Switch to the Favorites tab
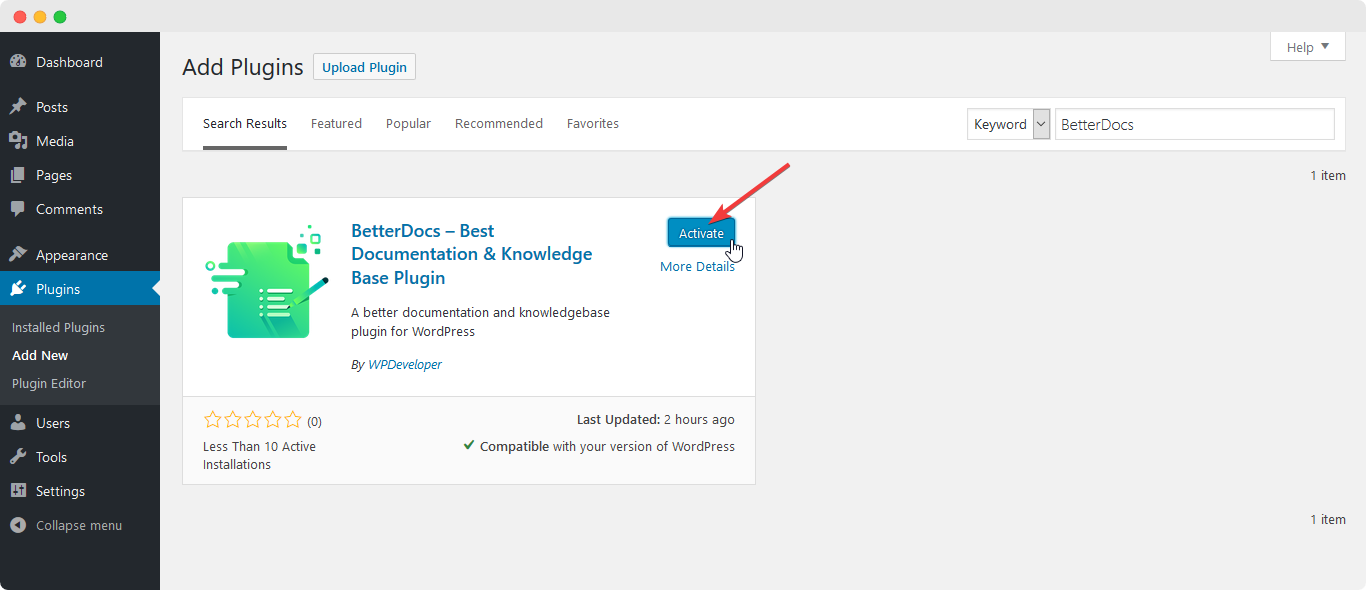Viewport: 1366px width, 590px height. point(593,124)
